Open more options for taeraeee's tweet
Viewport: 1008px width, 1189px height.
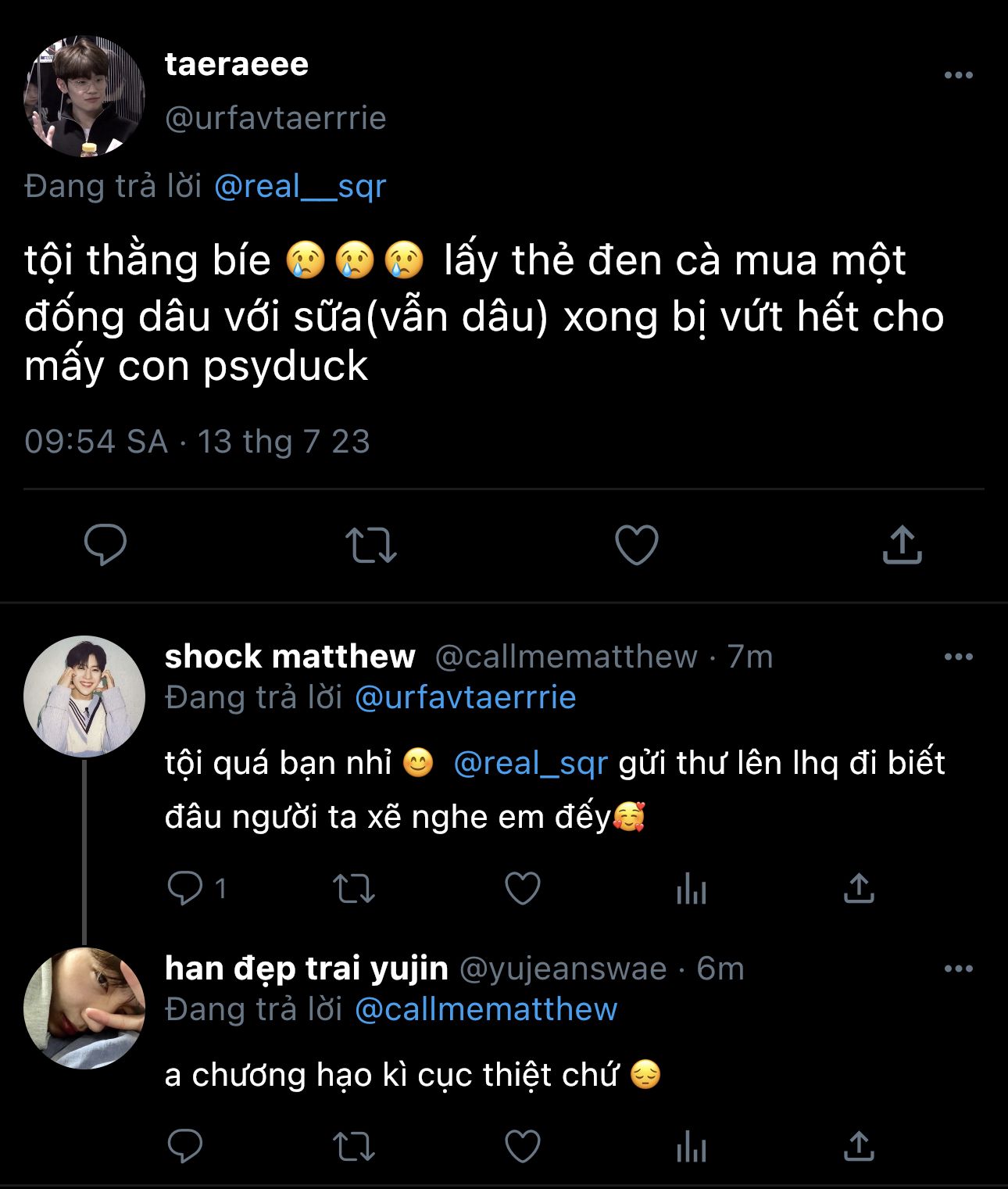(959, 75)
